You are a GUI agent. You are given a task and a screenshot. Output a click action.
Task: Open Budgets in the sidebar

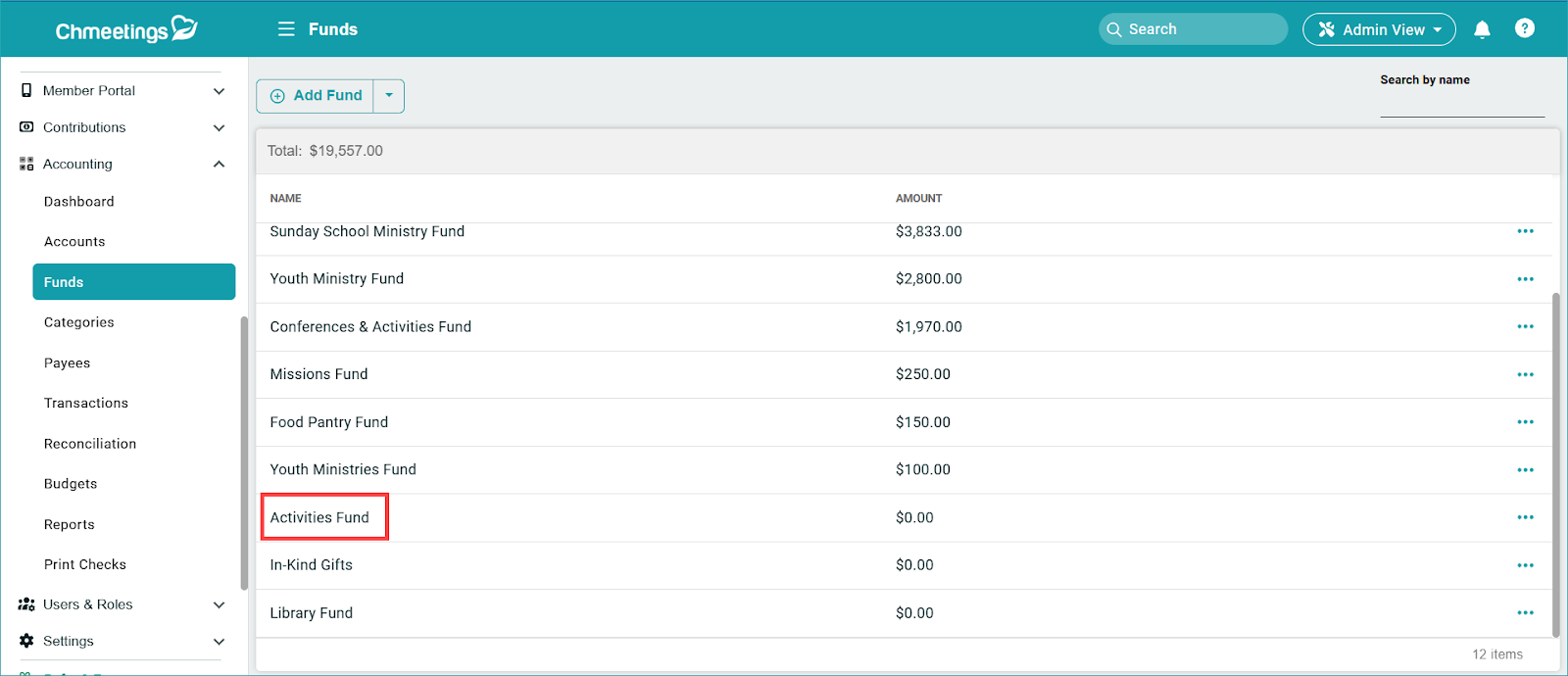point(71,484)
